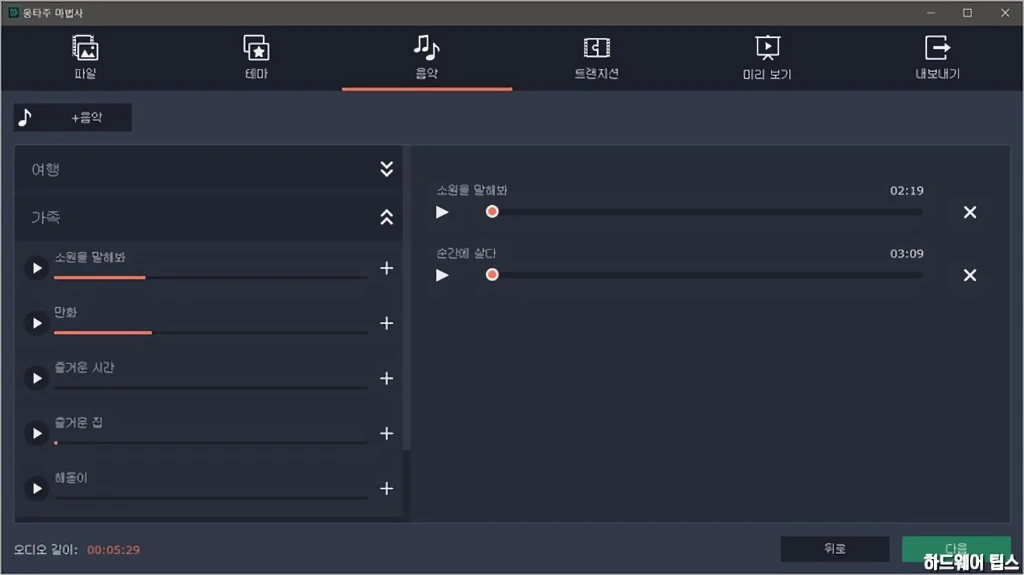This screenshot has width=1024, height=575.
Task: Play the 만화 track preview
Action: tap(37, 323)
